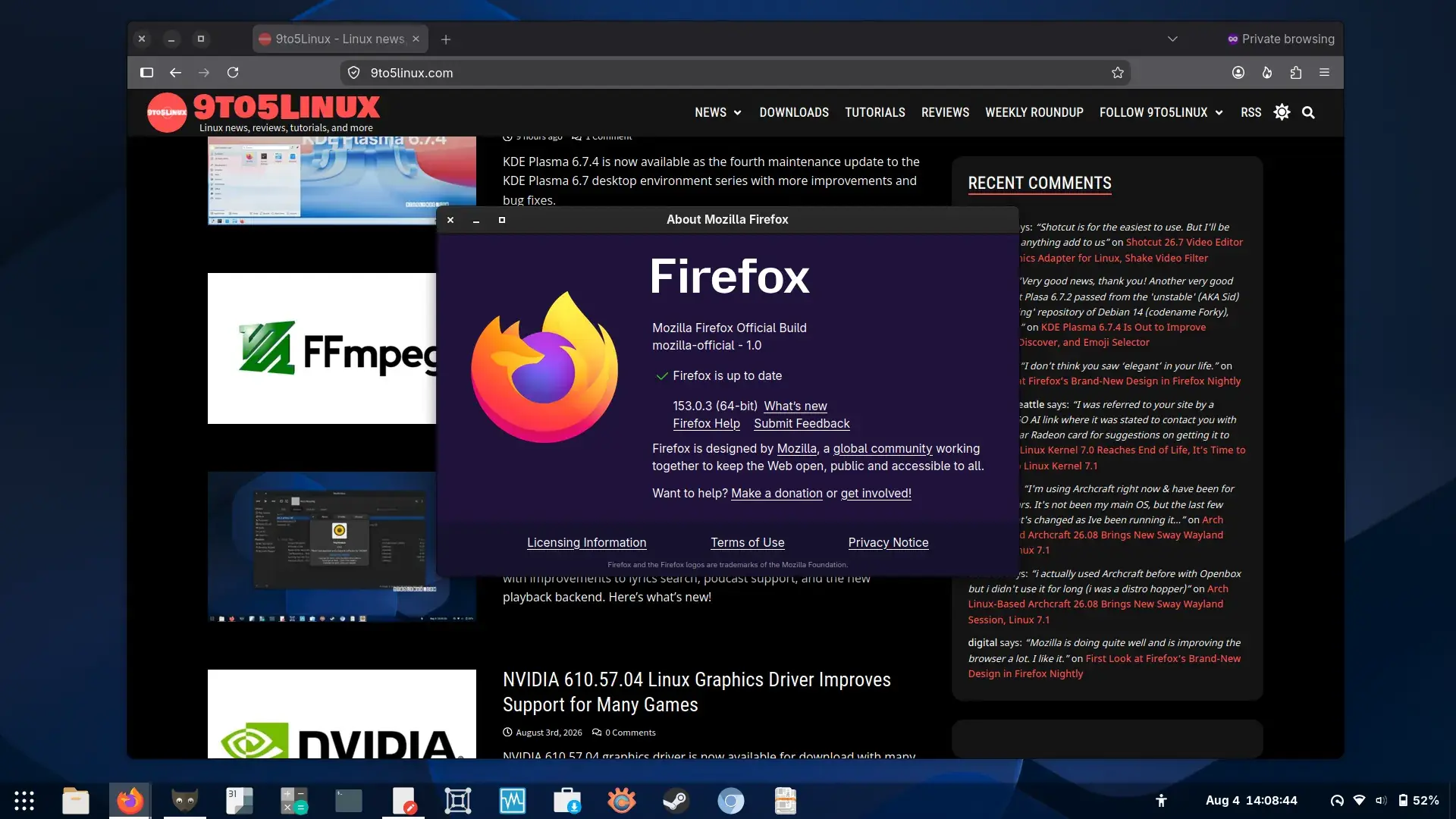Follow the global community link

coord(882,448)
